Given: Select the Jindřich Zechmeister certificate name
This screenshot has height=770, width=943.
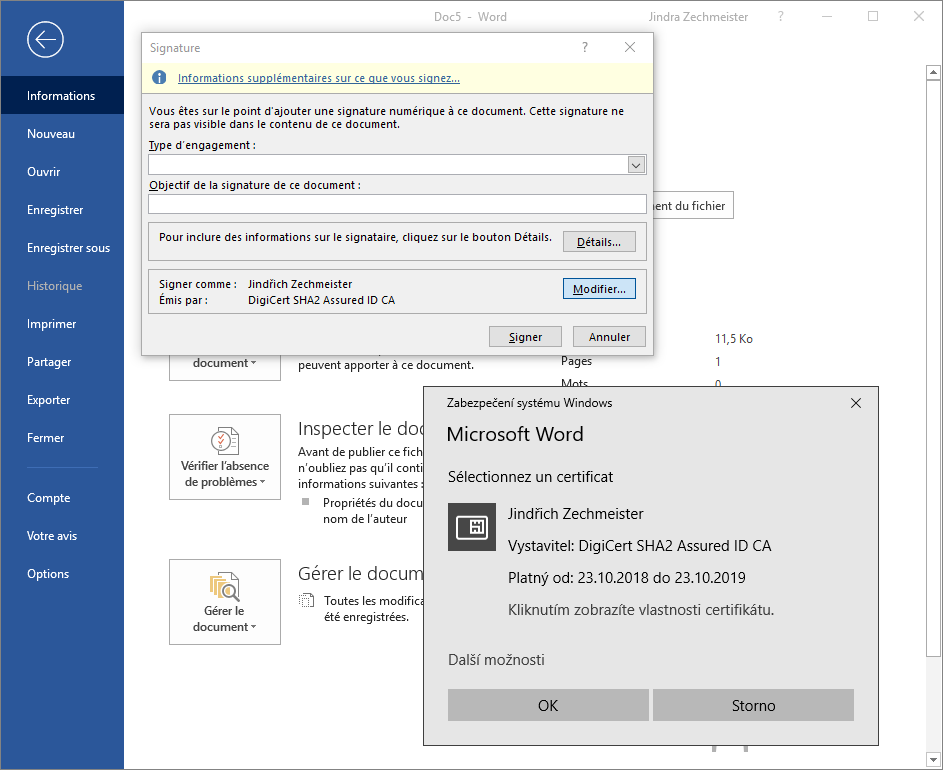Looking at the screenshot, I should coord(576,514).
